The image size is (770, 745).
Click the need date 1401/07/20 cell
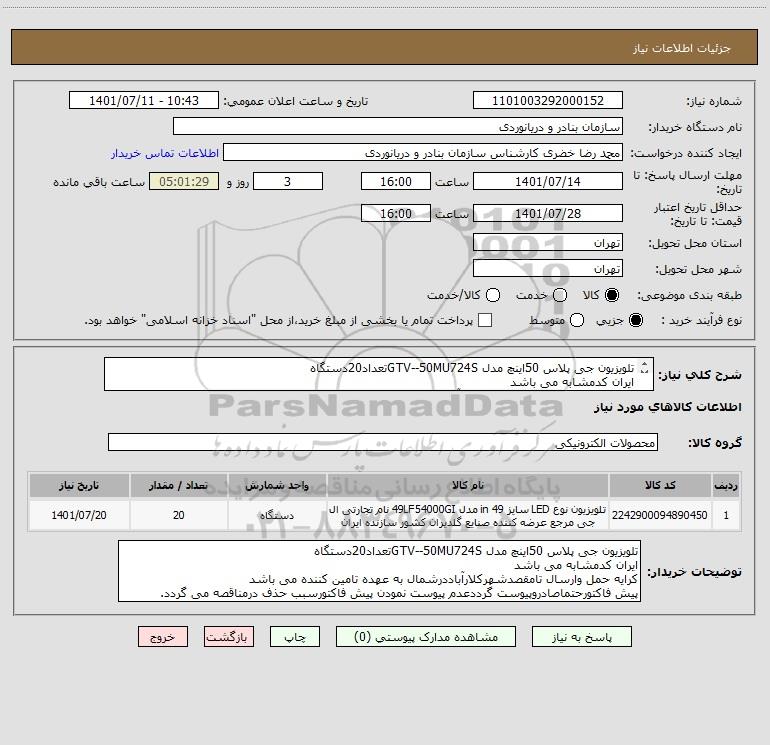click(x=79, y=515)
